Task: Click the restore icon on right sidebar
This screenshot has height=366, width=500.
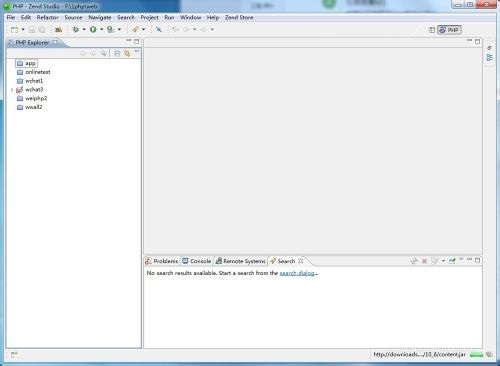Action: click(490, 48)
